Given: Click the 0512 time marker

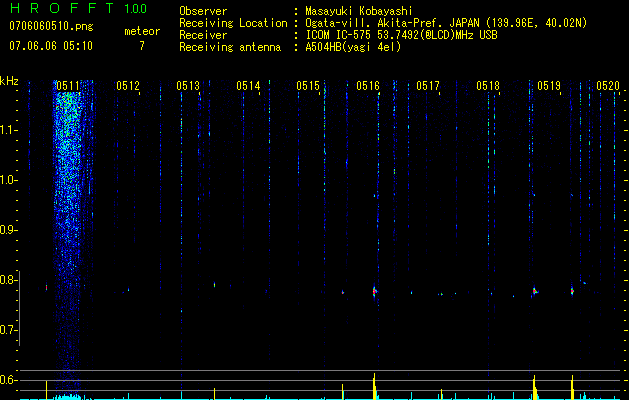Looking at the screenshot, I should (x=128, y=86).
